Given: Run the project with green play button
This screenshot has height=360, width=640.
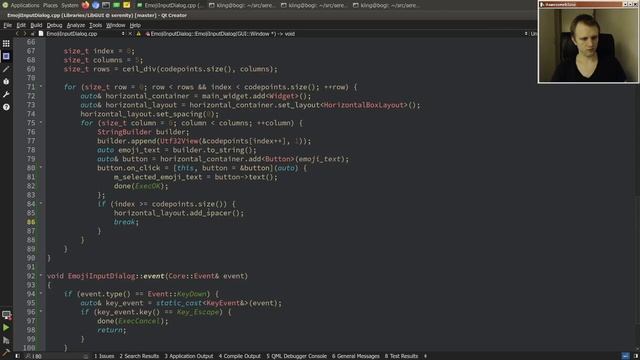Looking at the screenshot, I should pos(6,327).
